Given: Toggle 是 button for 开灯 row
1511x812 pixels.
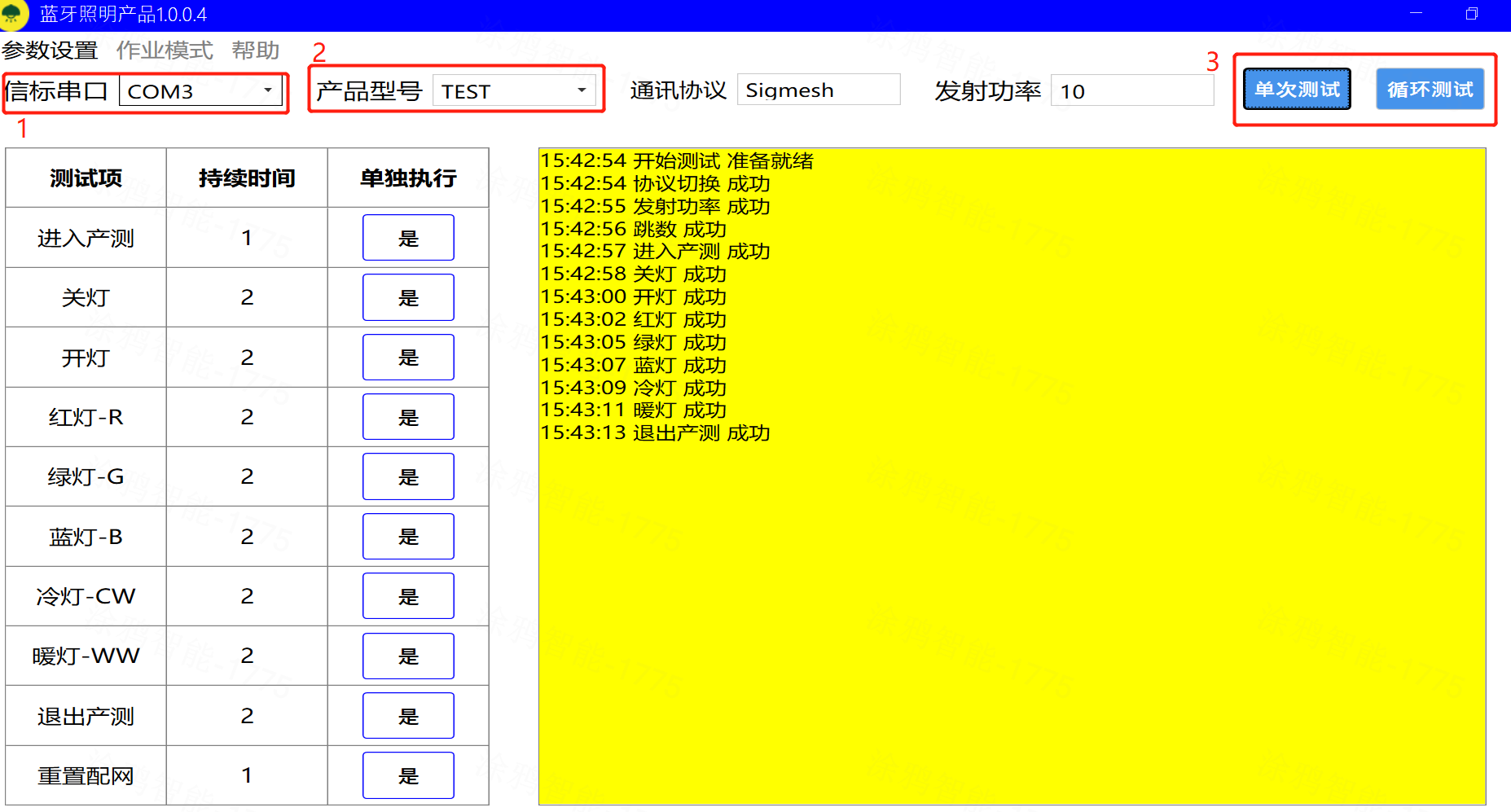Looking at the screenshot, I should click(x=408, y=357).
